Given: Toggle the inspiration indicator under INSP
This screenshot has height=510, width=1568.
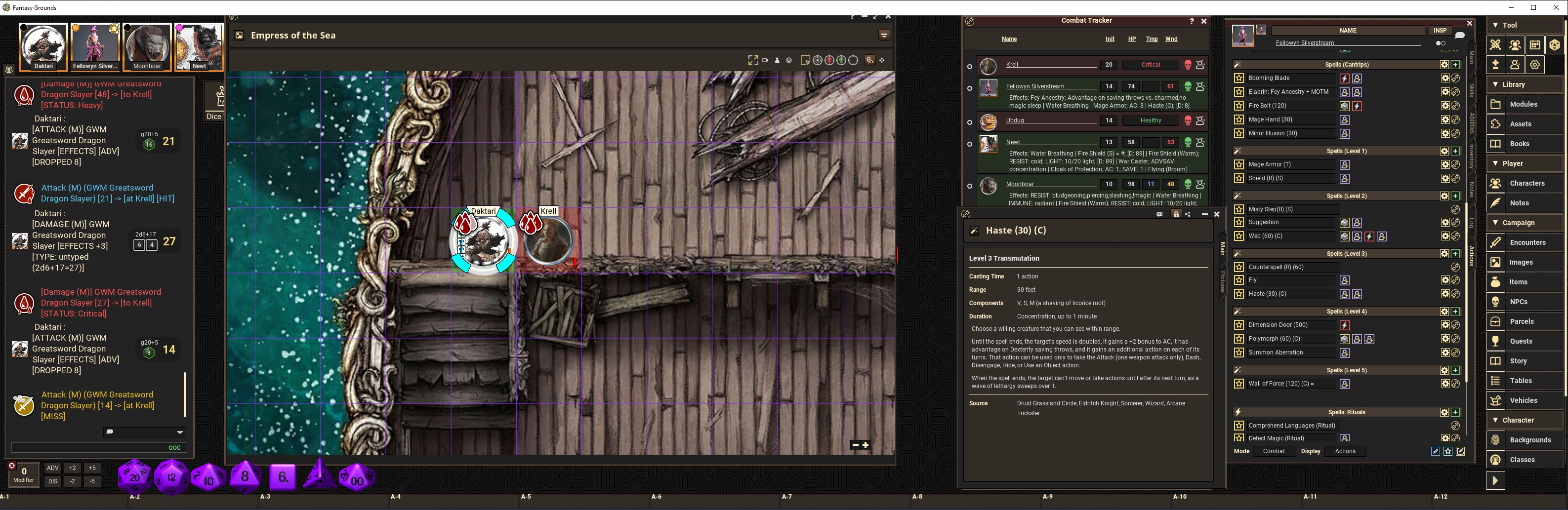Looking at the screenshot, I should click(x=1440, y=43).
